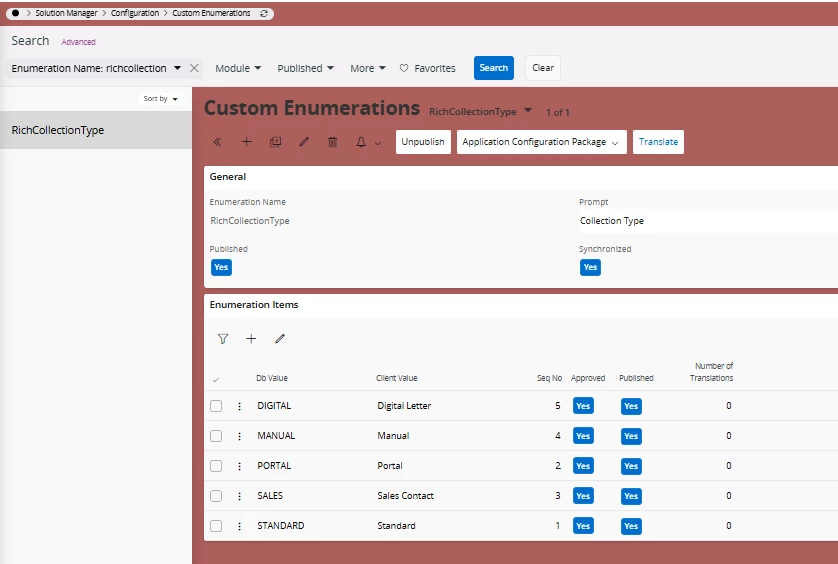
Task: Click the 'Manual' client value cell
Action: click(x=393, y=436)
